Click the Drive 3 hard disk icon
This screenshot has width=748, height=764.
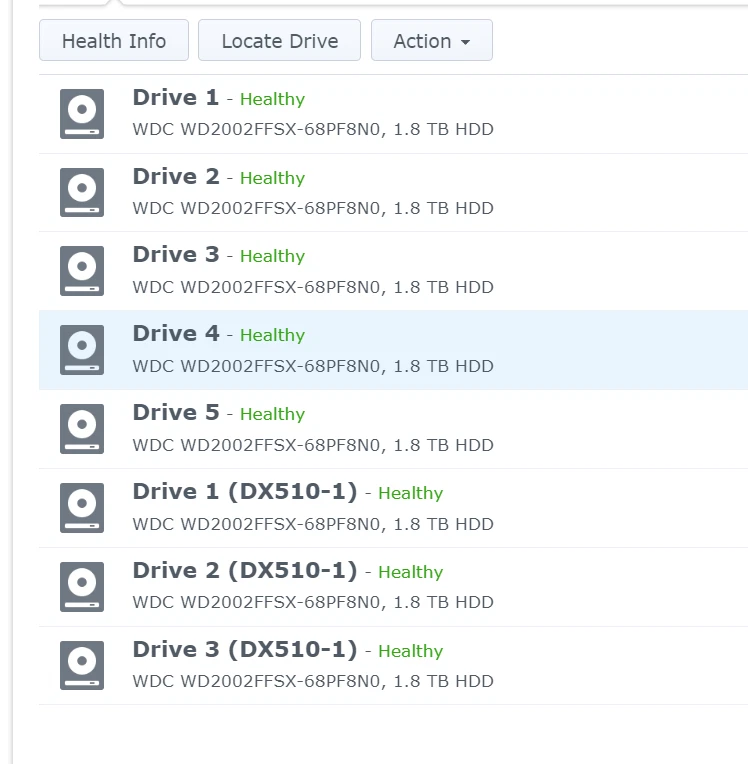[81, 272]
